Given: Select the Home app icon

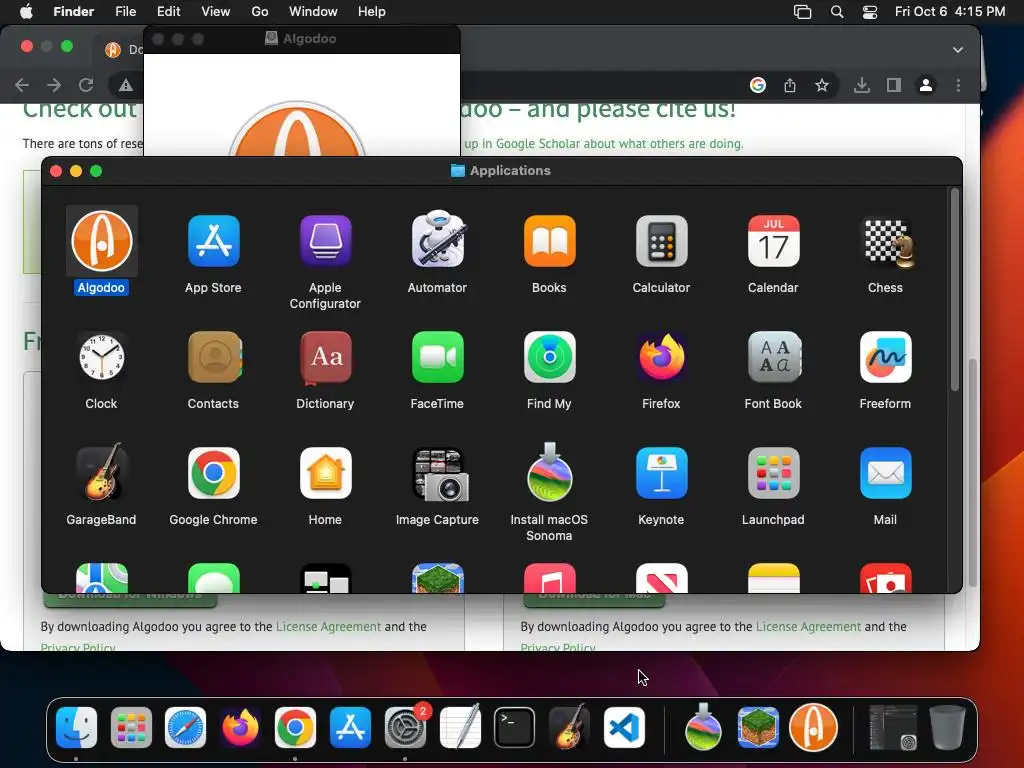Looking at the screenshot, I should 325,473.
